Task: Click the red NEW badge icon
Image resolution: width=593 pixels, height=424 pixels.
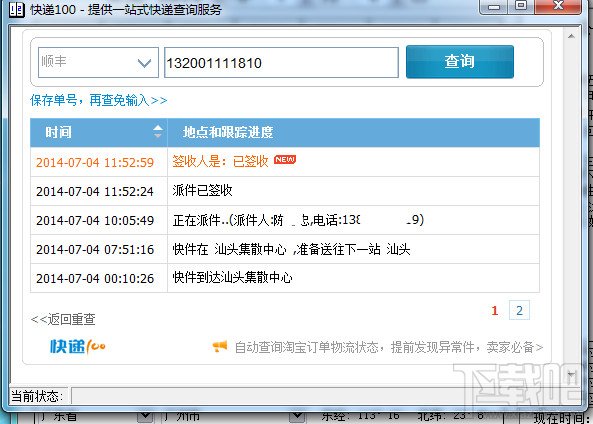Action: pyautogui.click(x=285, y=160)
